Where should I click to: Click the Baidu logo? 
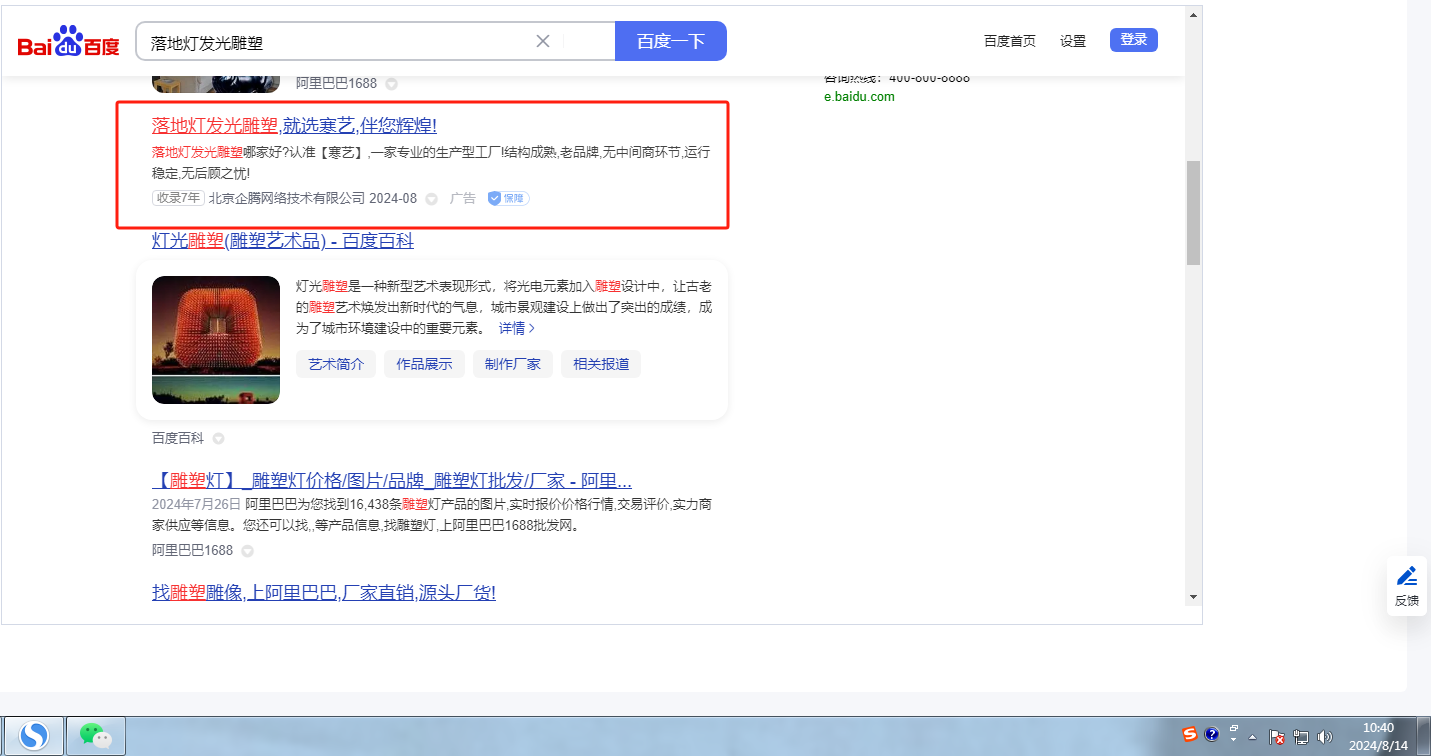(x=68, y=42)
